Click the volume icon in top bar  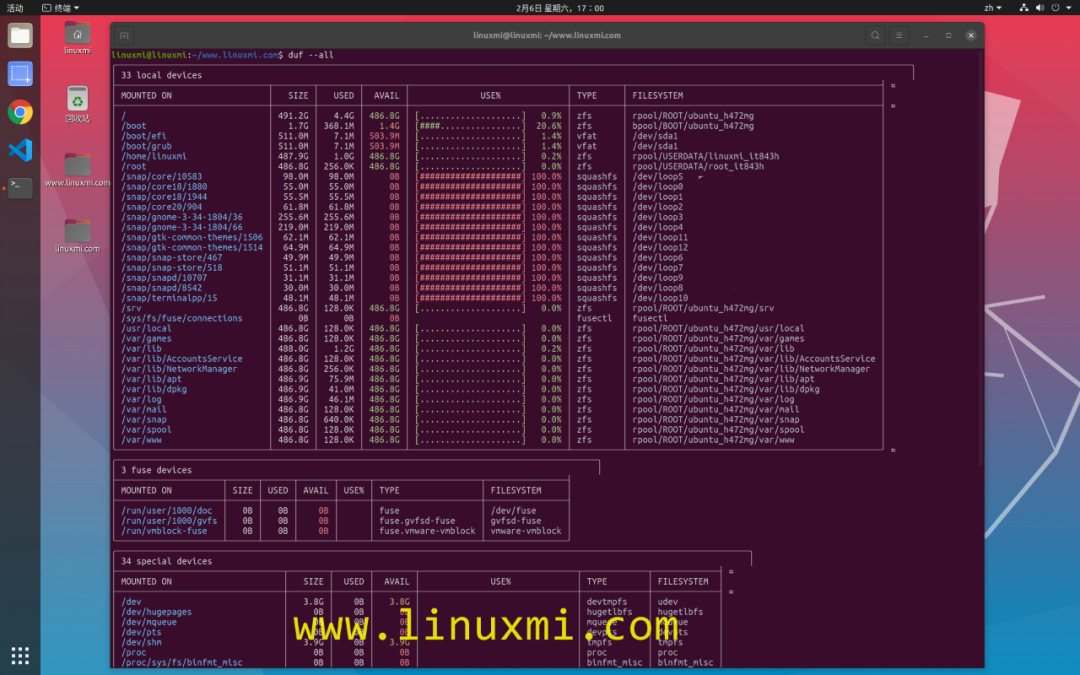point(1039,8)
